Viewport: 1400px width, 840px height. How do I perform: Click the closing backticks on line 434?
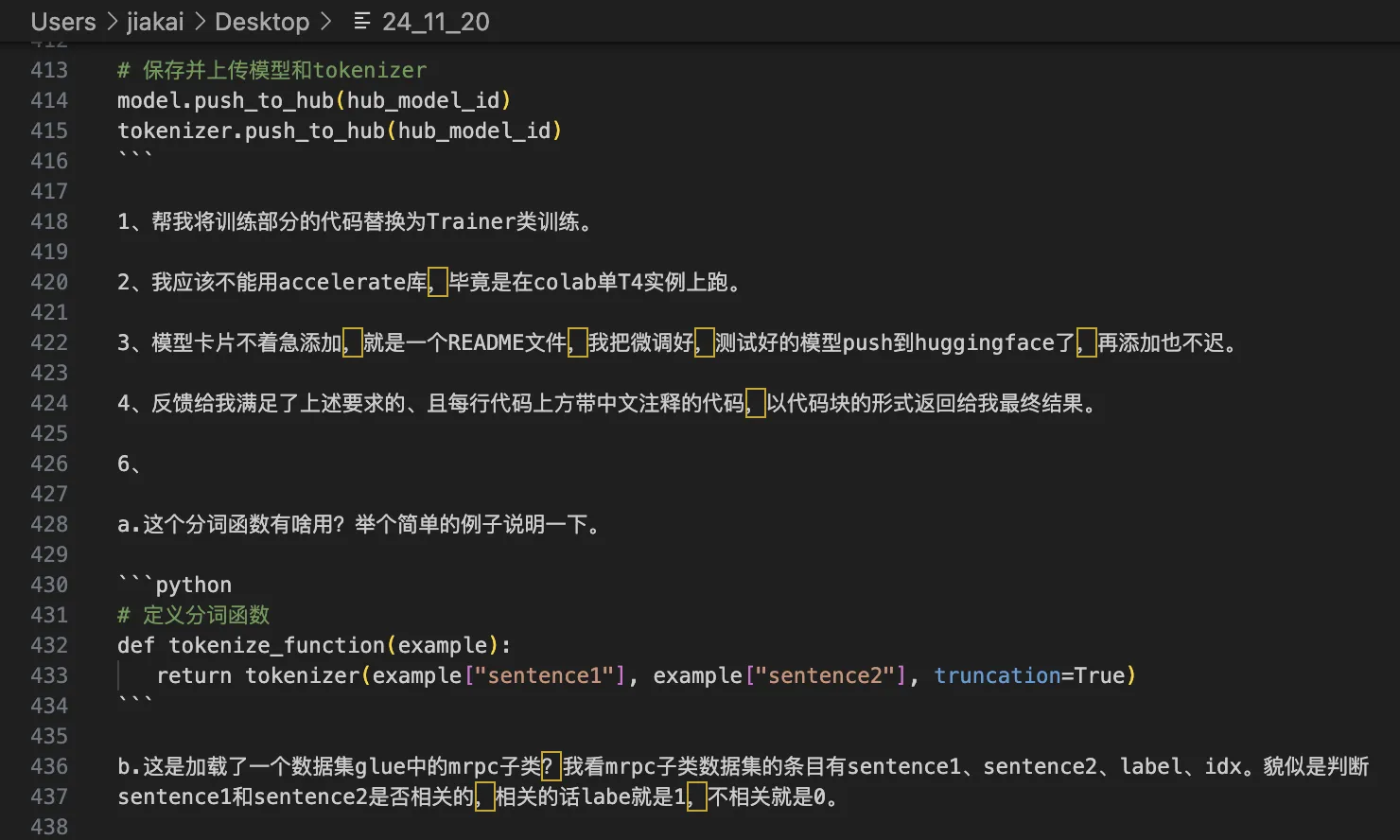(135, 702)
